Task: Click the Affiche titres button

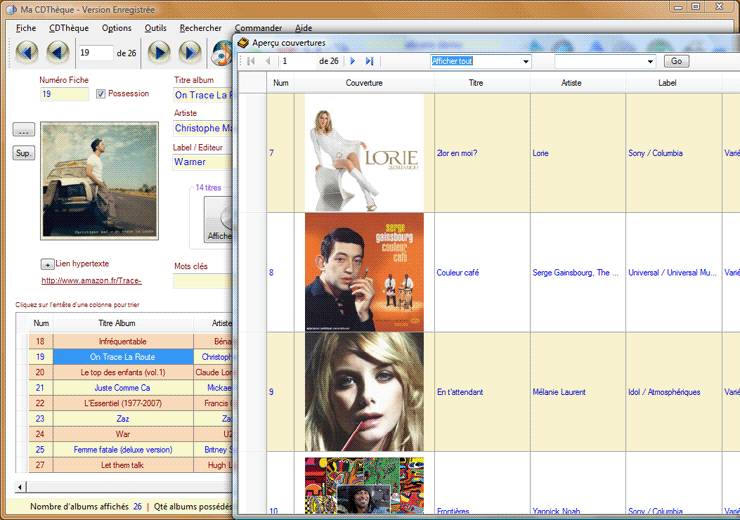Action: pyautogui.click(x=219, y=220)
